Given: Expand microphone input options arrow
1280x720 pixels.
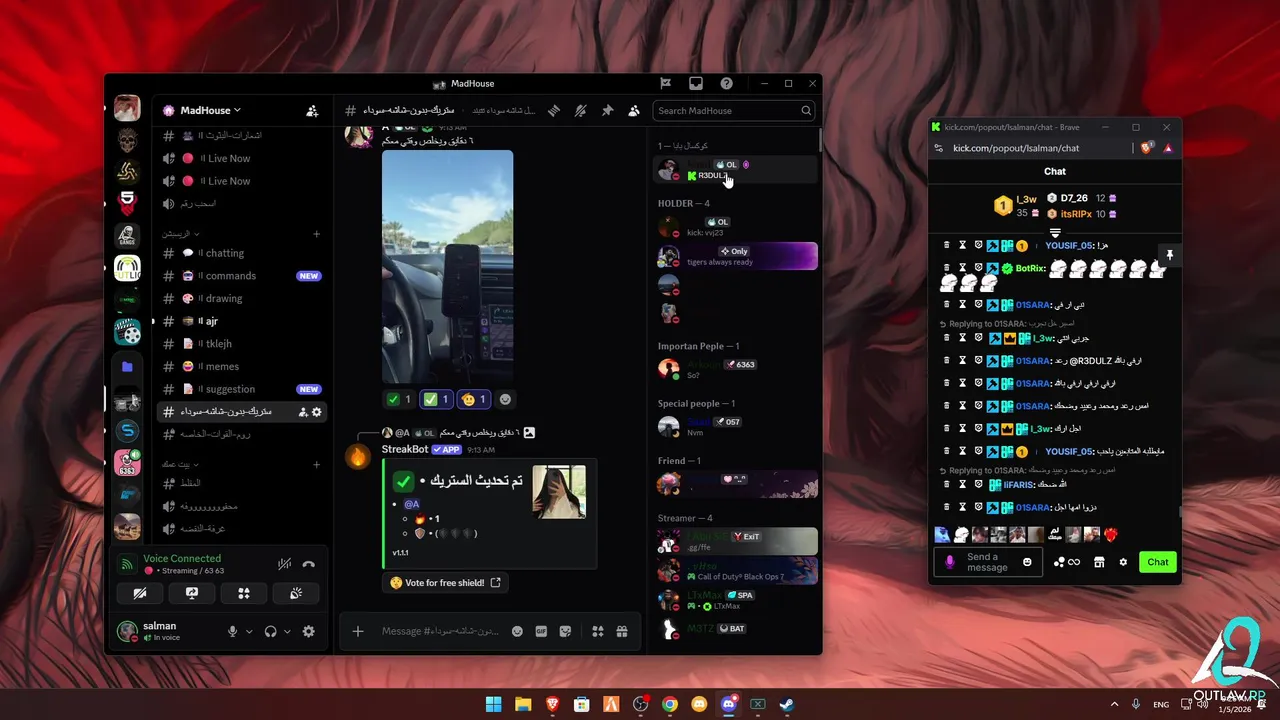Looking at the screenshot, I should (x=248, y=632).
